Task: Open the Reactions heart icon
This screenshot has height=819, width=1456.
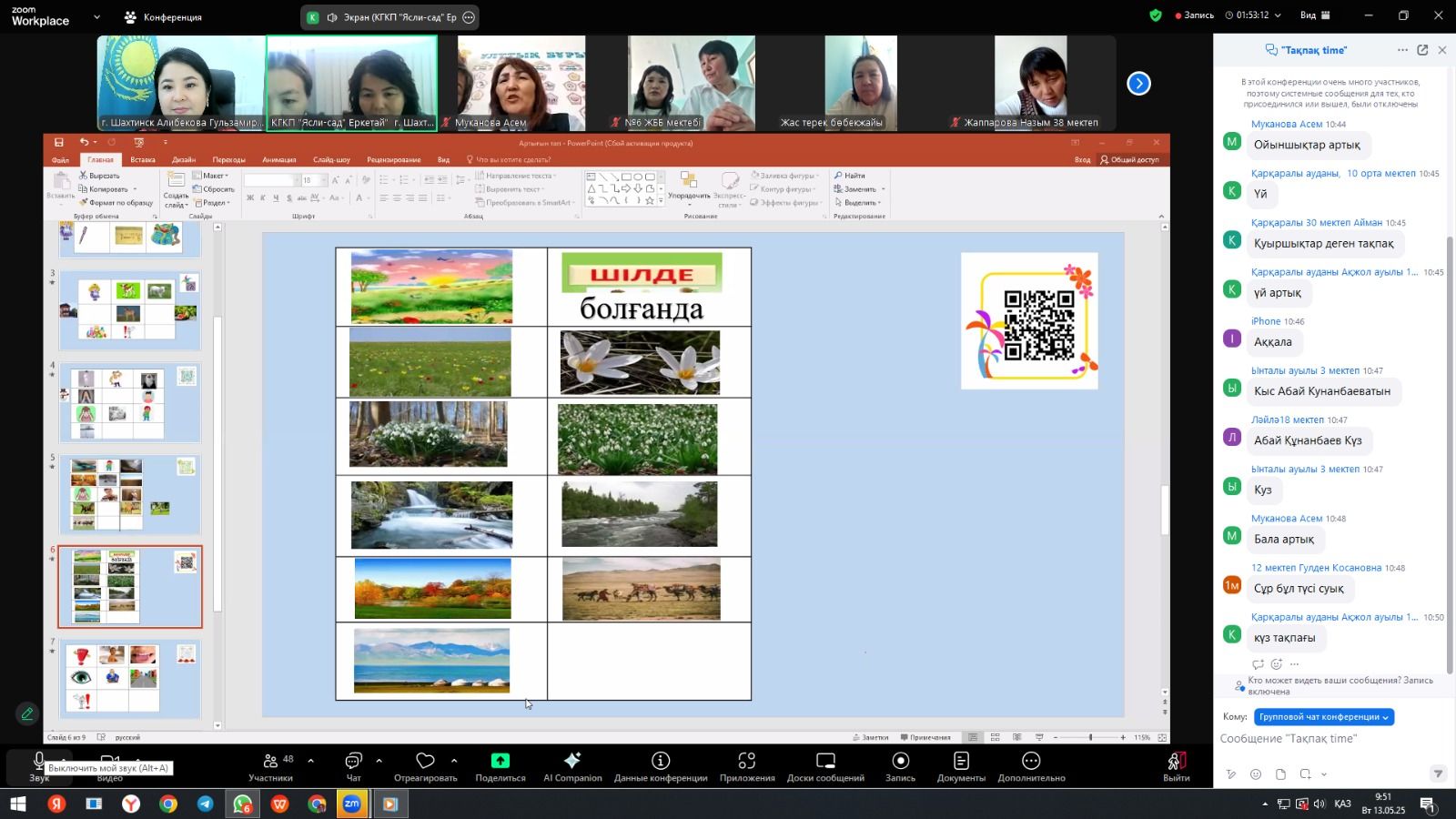Action: [425, 761]
